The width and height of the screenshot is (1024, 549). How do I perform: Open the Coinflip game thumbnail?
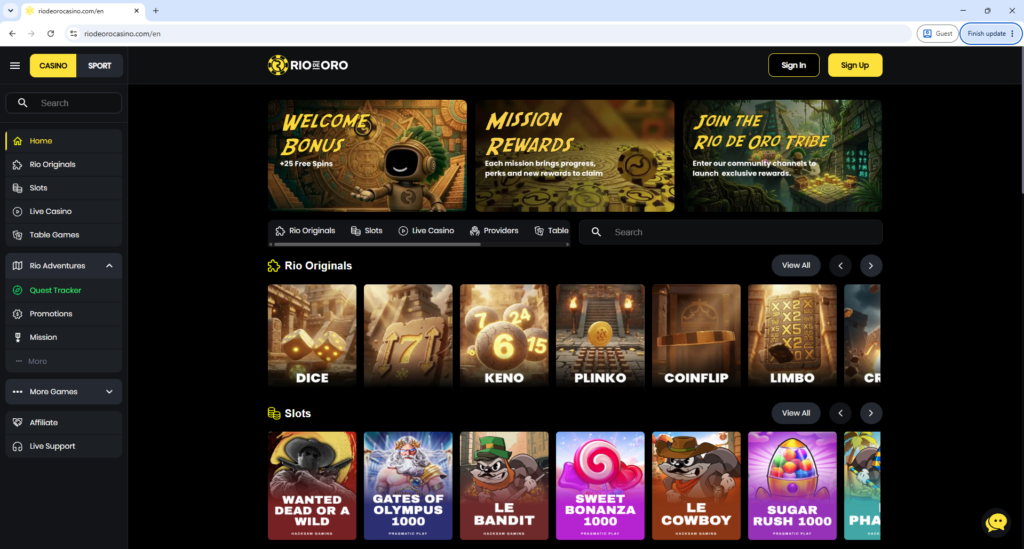[696, 336]
